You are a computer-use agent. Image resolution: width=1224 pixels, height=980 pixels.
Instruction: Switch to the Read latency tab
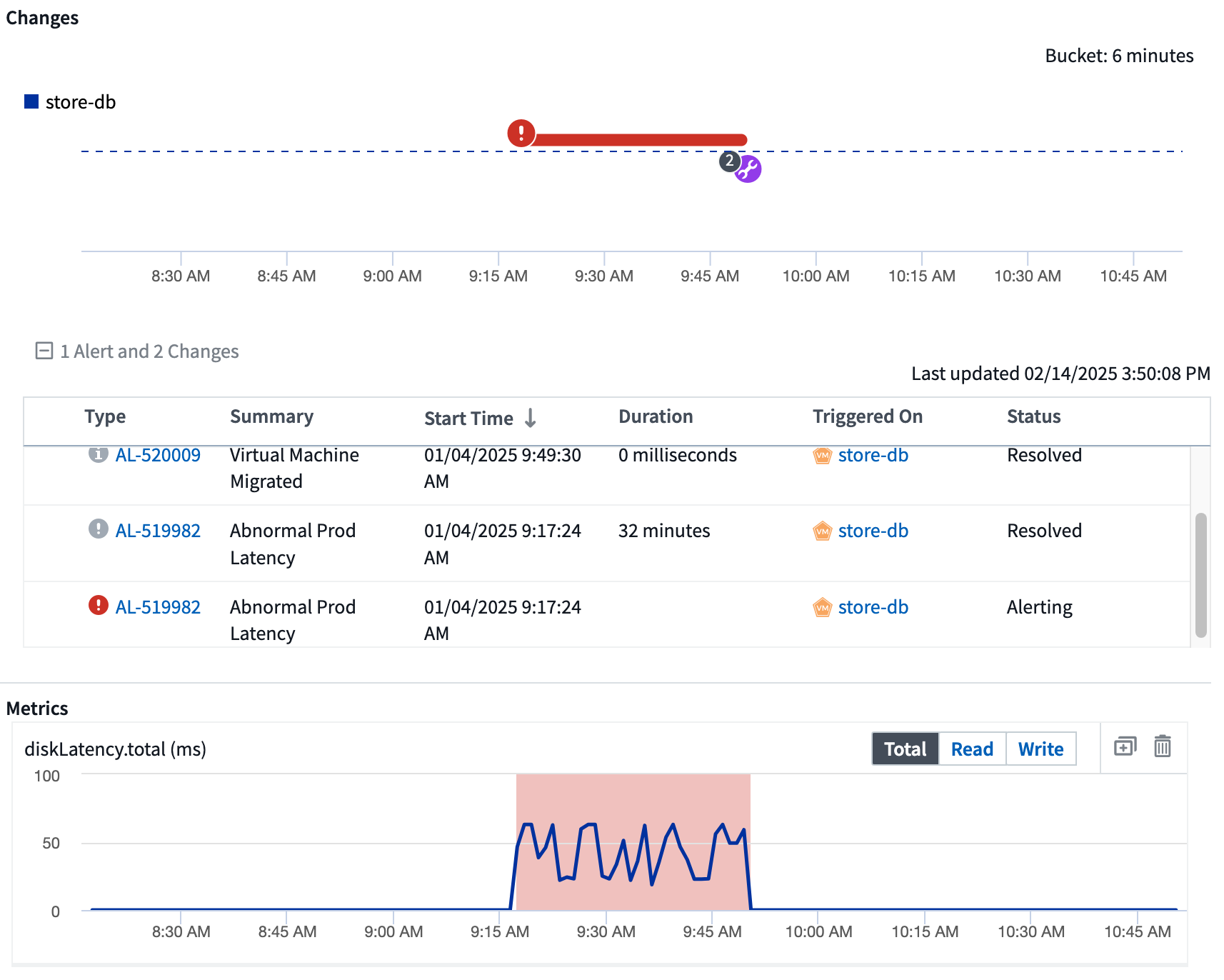pos(971,749)
